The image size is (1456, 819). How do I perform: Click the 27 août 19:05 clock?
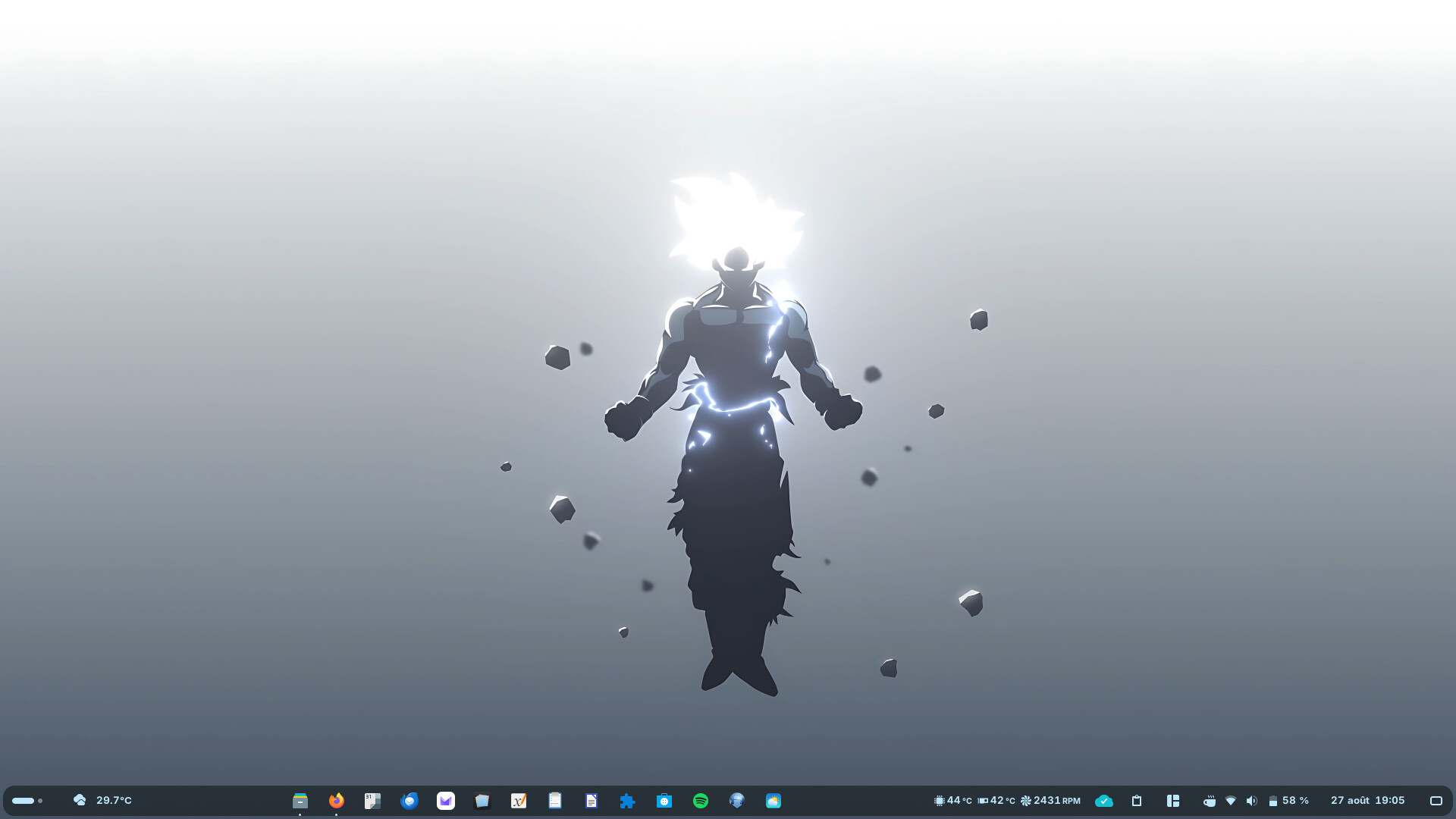pyautogui.click(x=1368, y=801)
